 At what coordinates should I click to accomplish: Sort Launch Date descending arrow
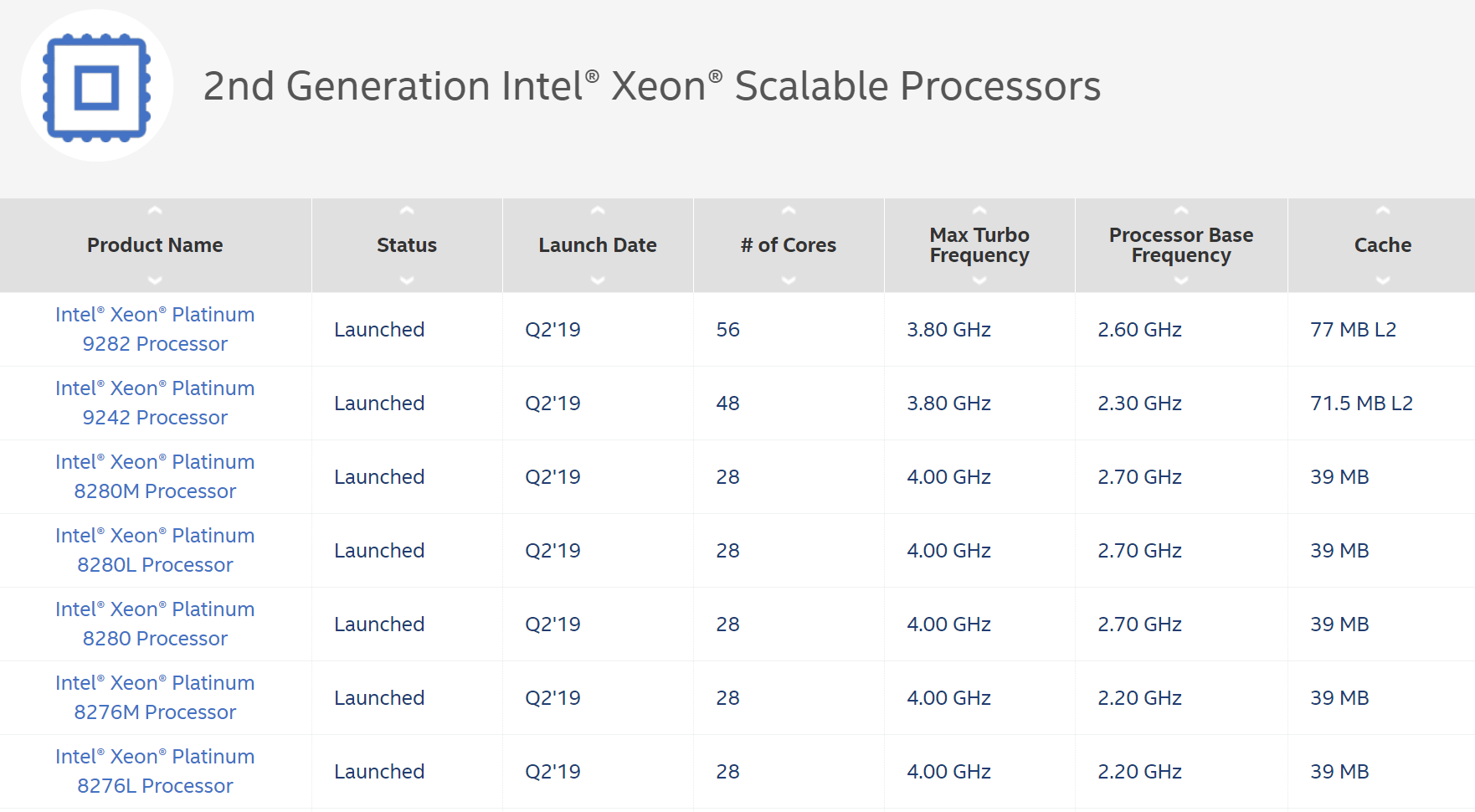pyautogui.click(x=598, y=280)
